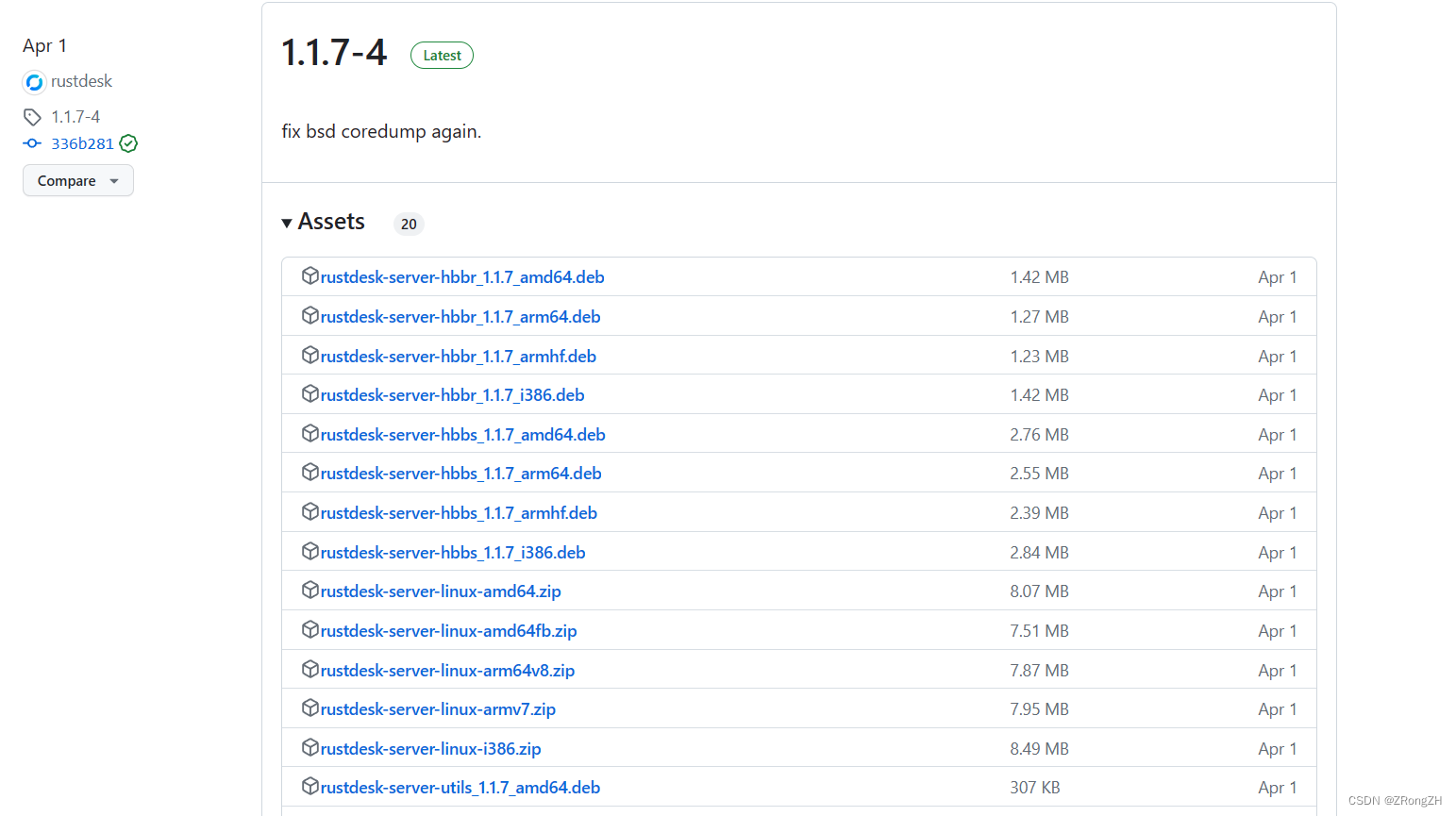The width and height of the screenshot is (1456, 816).
Task: Download rustdesk-server-hbbs_1.1.7_amd64.deb
Action: tap(463, 435)
